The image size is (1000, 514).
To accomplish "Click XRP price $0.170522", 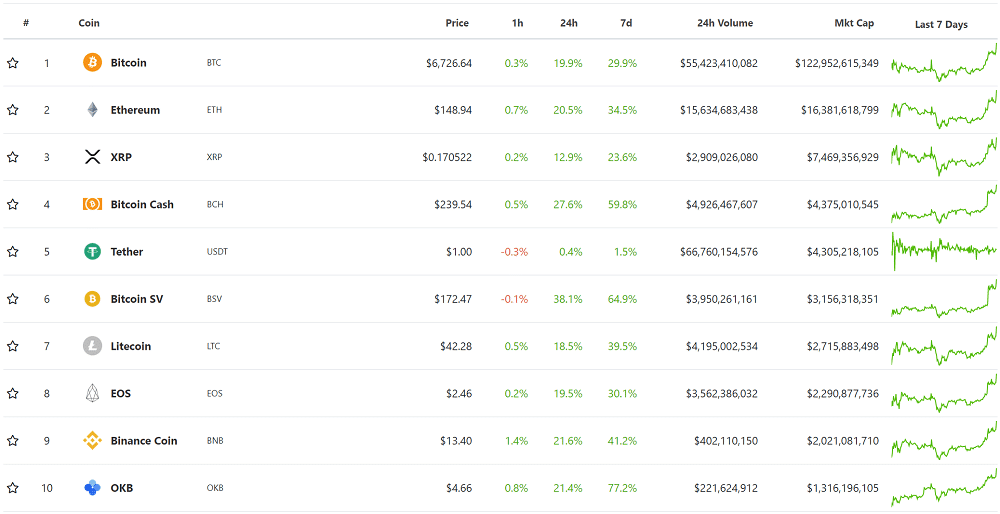I will 447,158.
